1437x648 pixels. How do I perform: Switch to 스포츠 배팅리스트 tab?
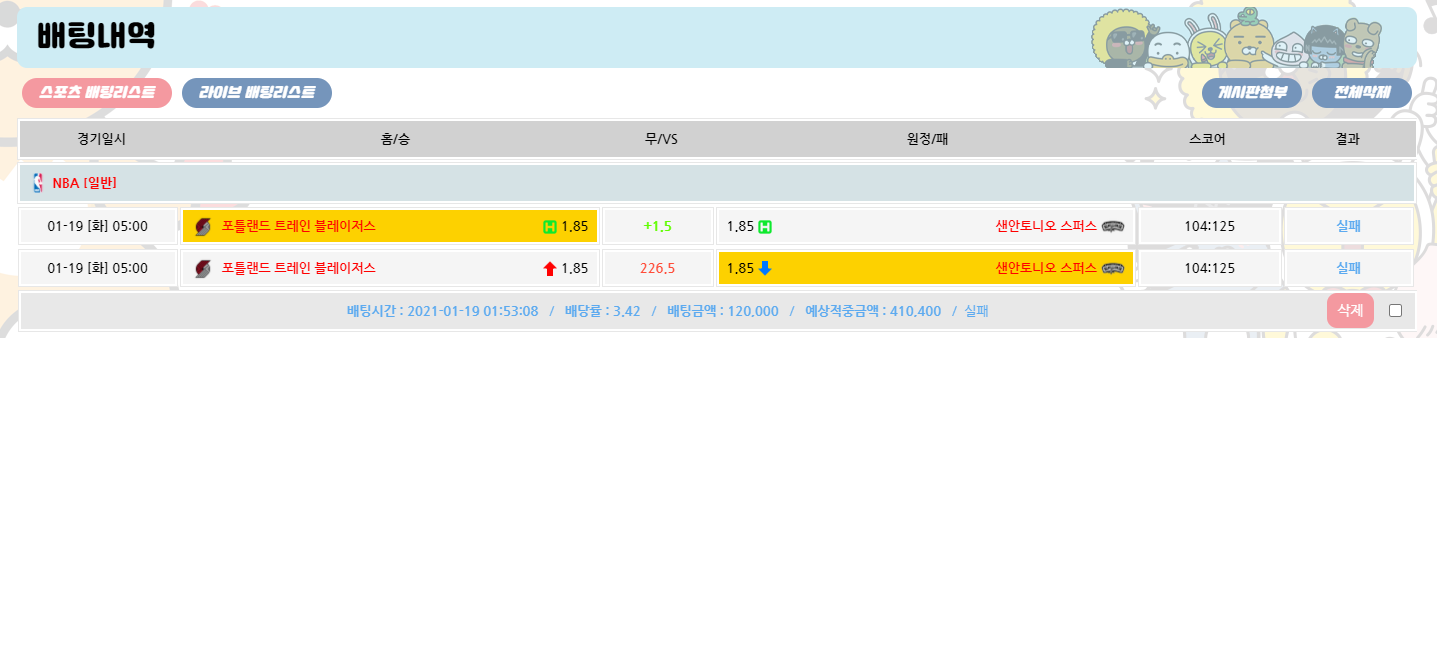tap(97, 93)
